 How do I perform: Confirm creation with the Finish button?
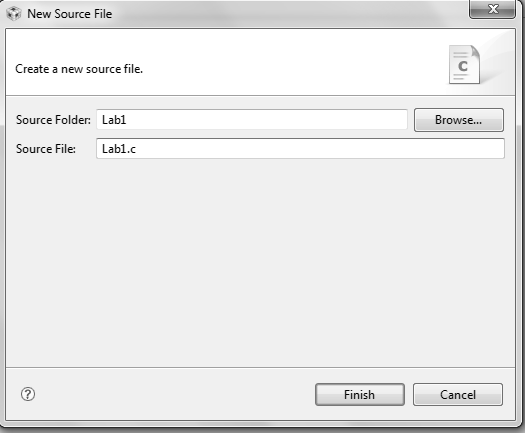tap(360, 394)
